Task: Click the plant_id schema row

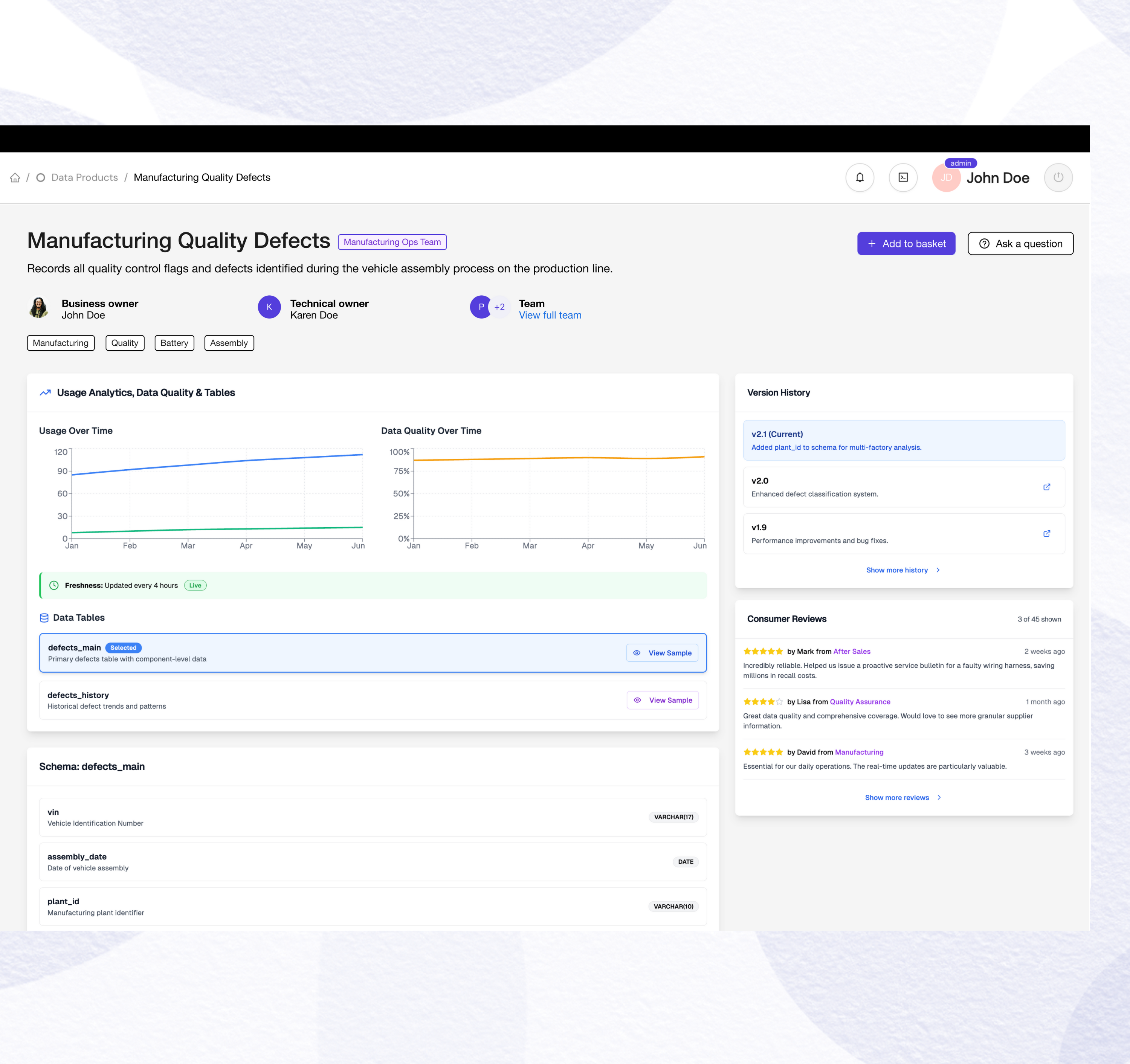Action: pyautogui.click(x=373, y=907)
